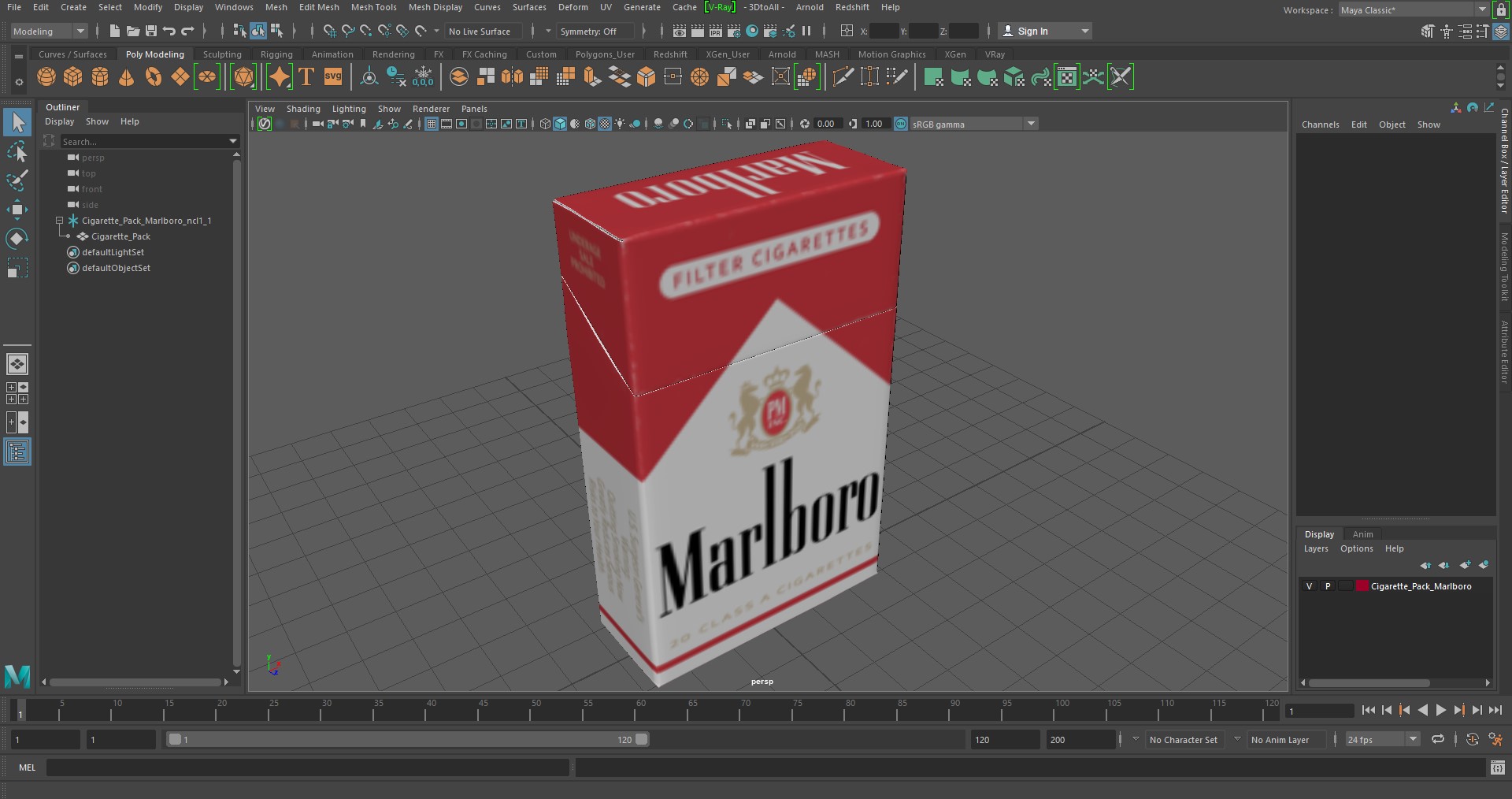This screenshot has width=1512, height=799.
Task: Create a polygon cube from the shelf
Action: click(x=73, y=76)
